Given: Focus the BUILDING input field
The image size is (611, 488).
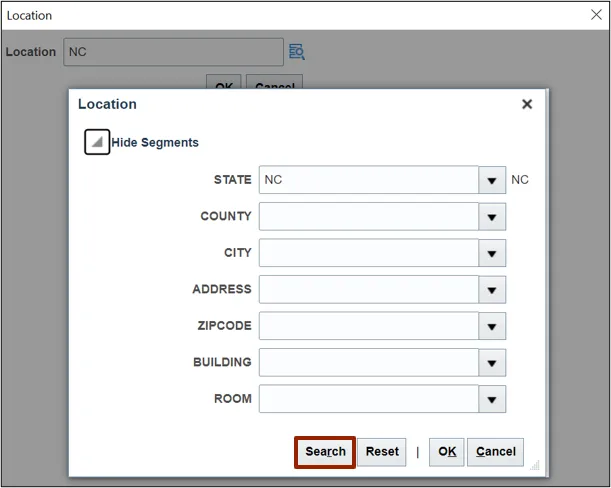Looking at the screenshot, I should tap(369, 363).
